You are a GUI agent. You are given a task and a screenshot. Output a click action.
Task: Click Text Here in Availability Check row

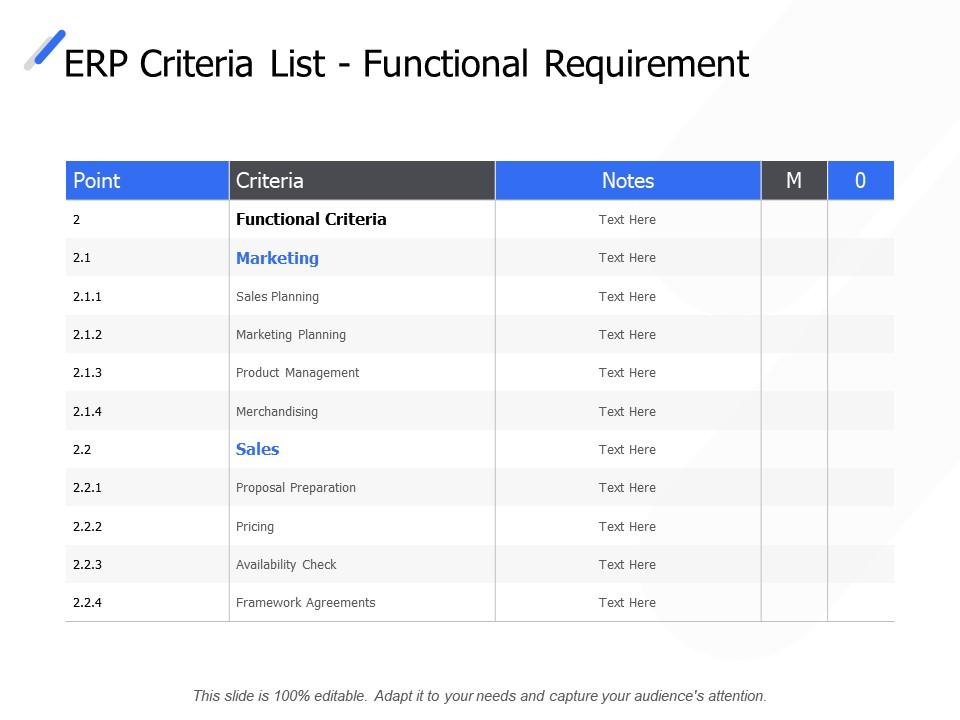(627, 564)
